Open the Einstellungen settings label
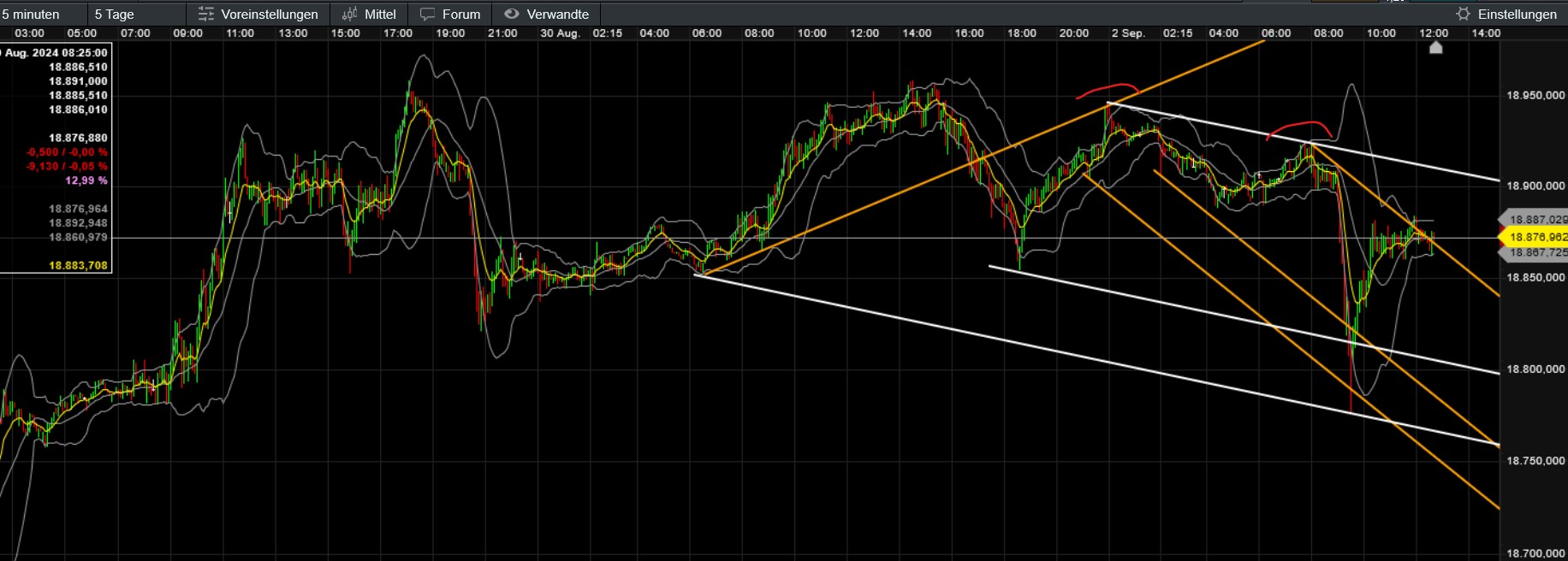The image size is (1568, 561). tap(1518, 15)
